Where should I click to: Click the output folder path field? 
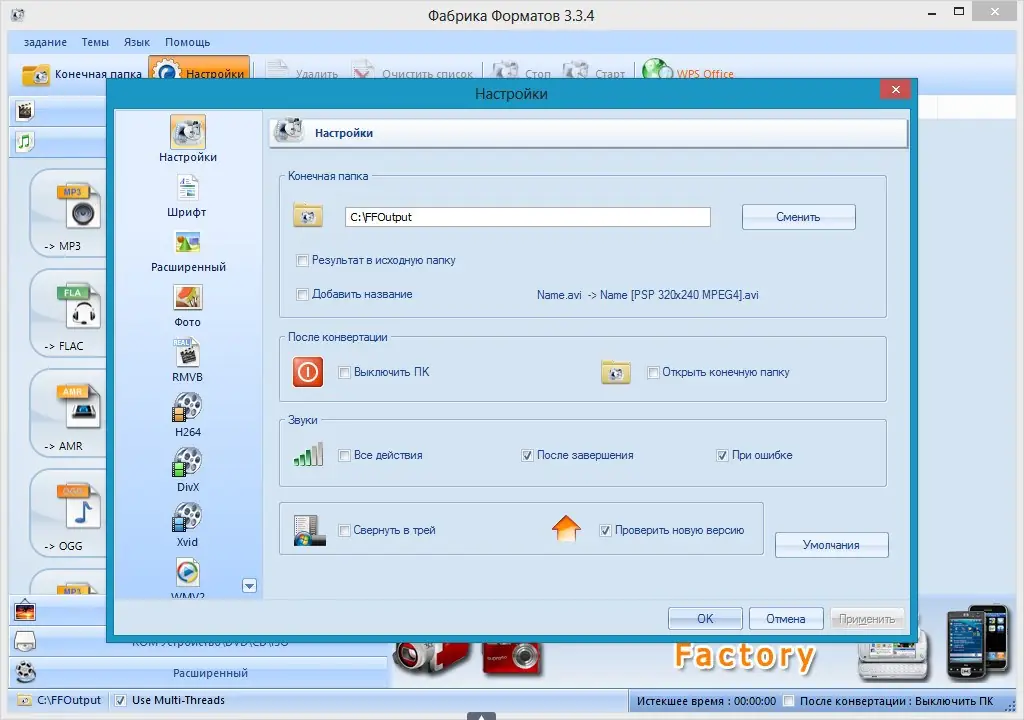pos(528,217)
